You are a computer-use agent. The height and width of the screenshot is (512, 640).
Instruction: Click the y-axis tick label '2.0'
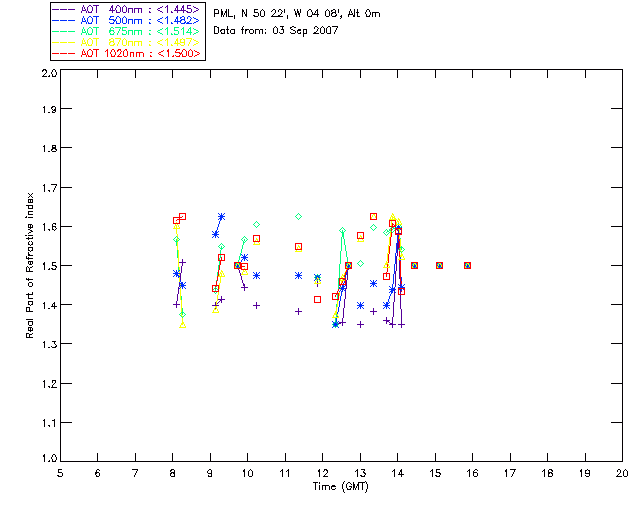(x=49, y=73)
